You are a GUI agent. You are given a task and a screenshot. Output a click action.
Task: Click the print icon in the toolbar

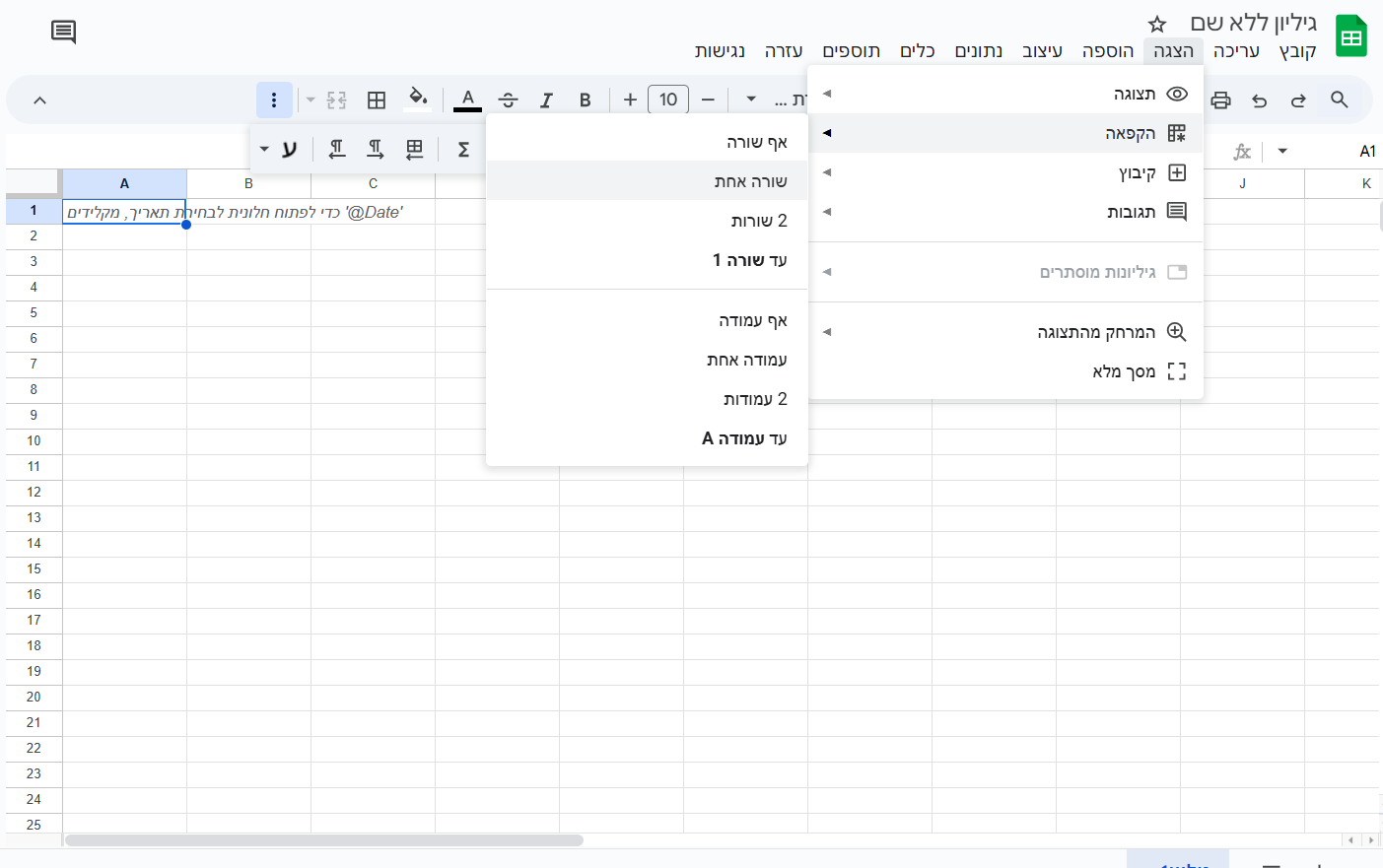[1220, 100]
